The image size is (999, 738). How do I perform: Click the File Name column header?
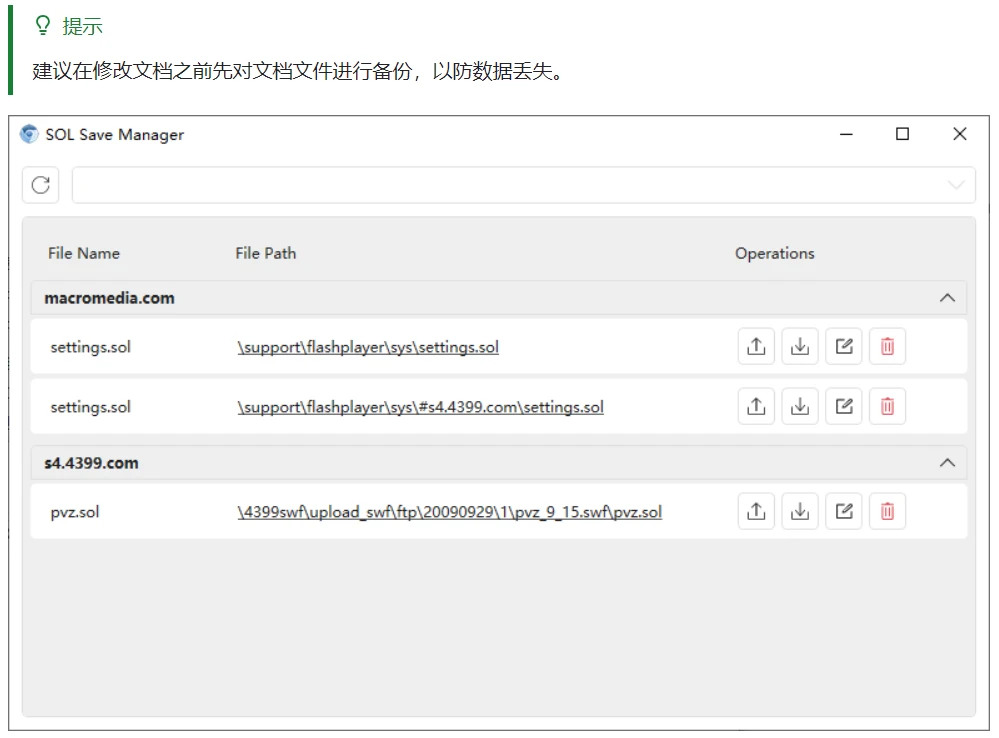tap(83, 254)
